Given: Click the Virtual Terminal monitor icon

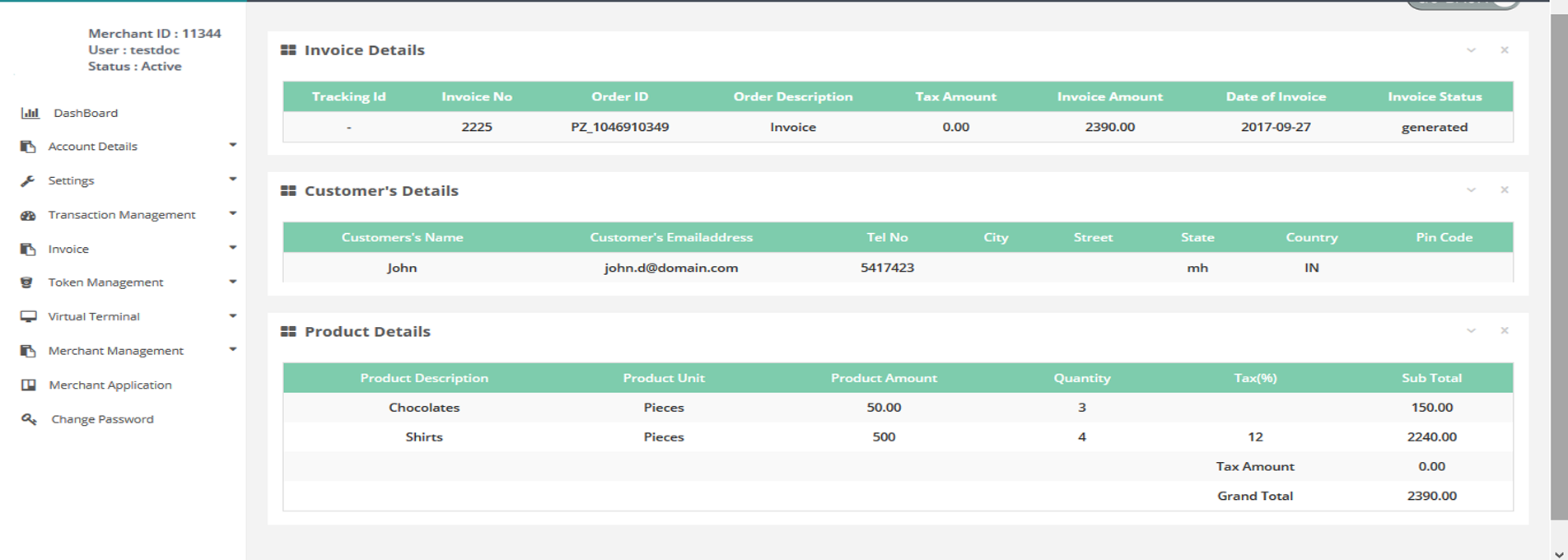Looking at the screenshot, I should [29, 316].
